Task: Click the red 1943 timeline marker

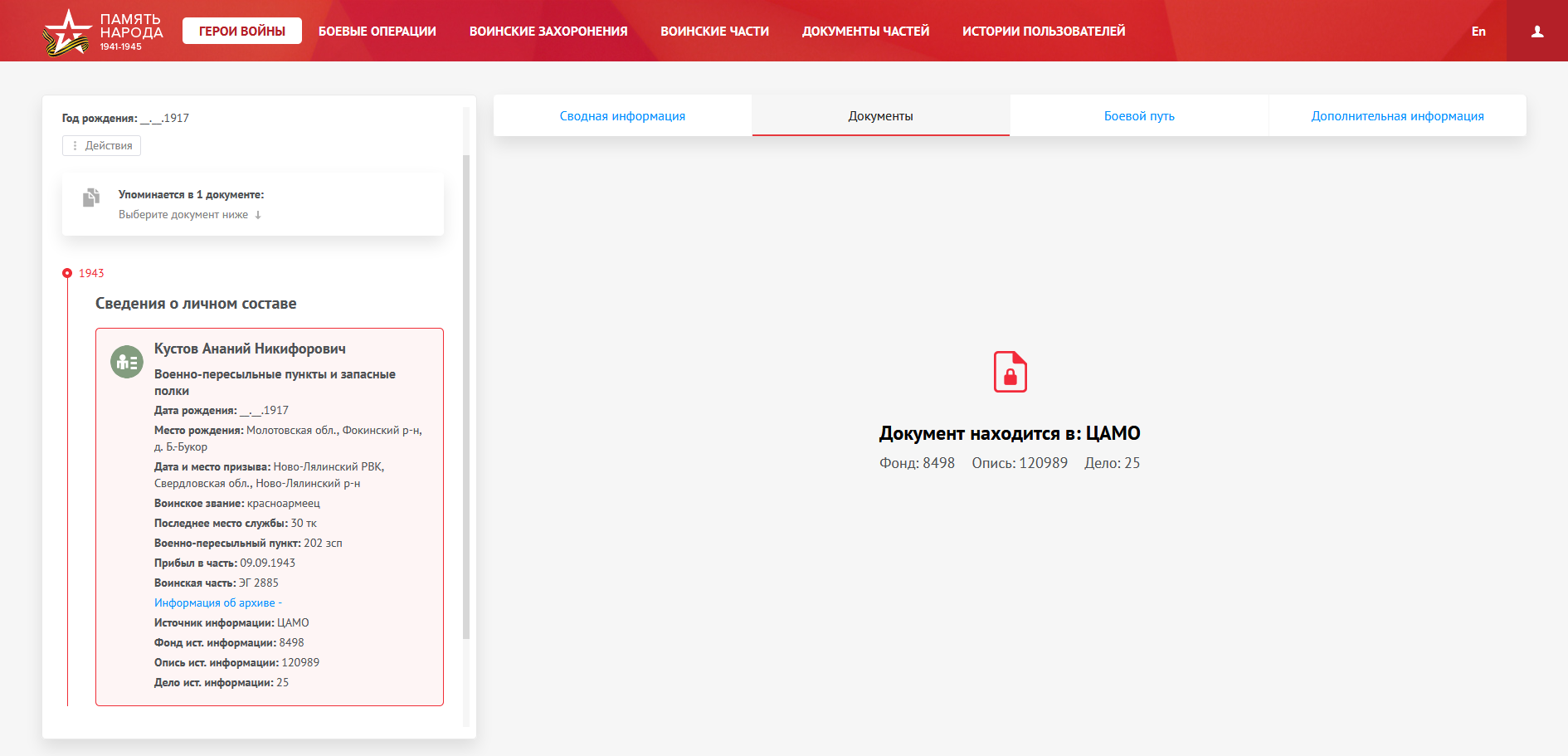Action: [x=67, y=273]
